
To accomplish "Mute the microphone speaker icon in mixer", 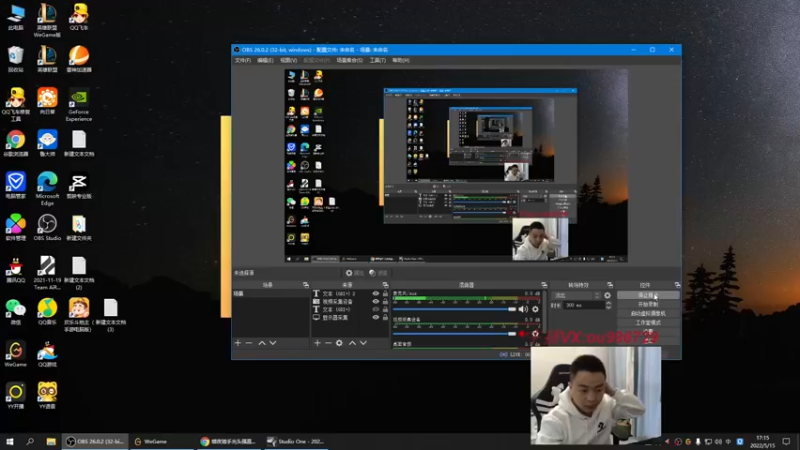I will tap(523, 309).
